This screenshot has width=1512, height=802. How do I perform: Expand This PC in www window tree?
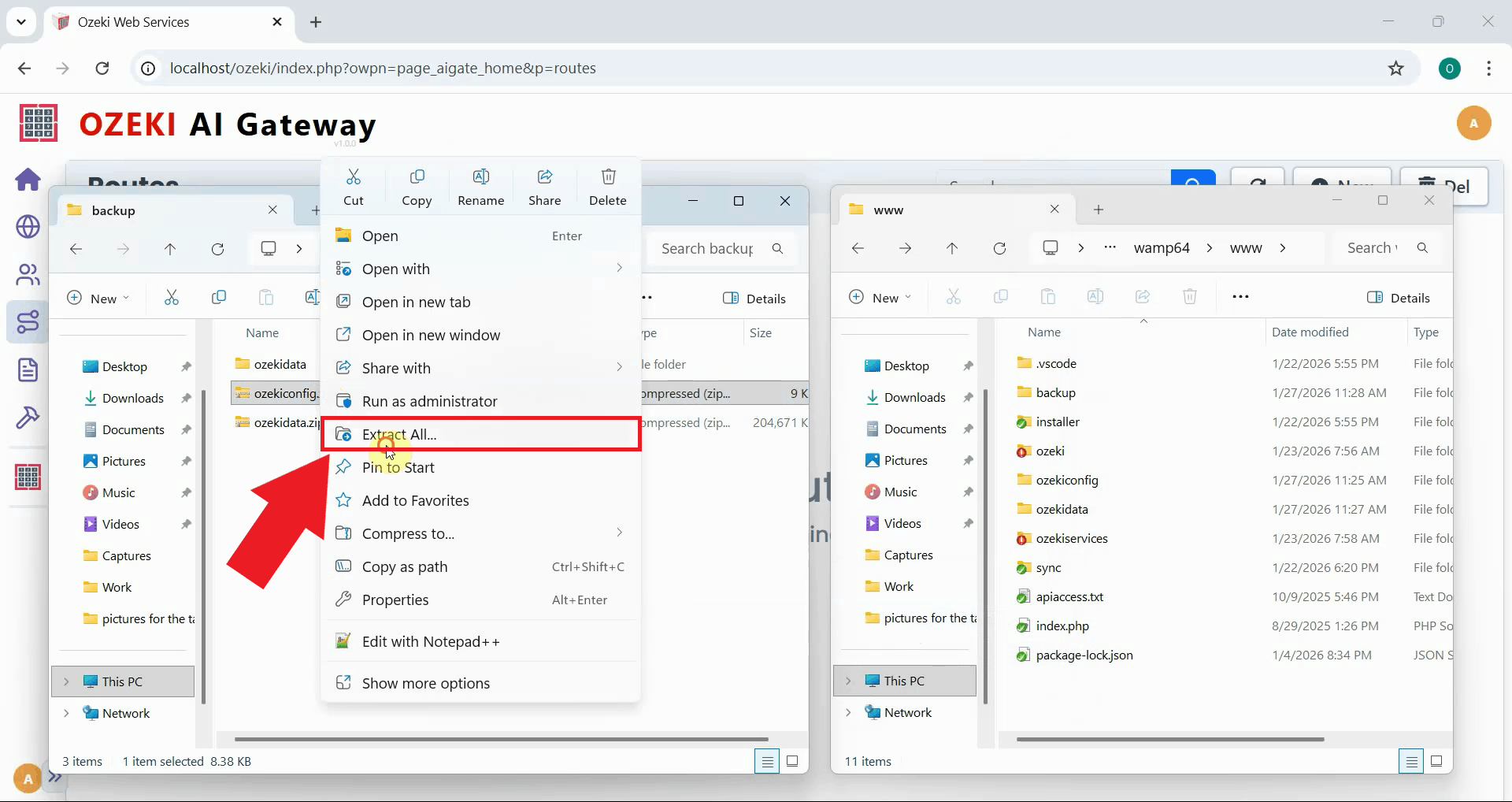[x=848, y=681]
